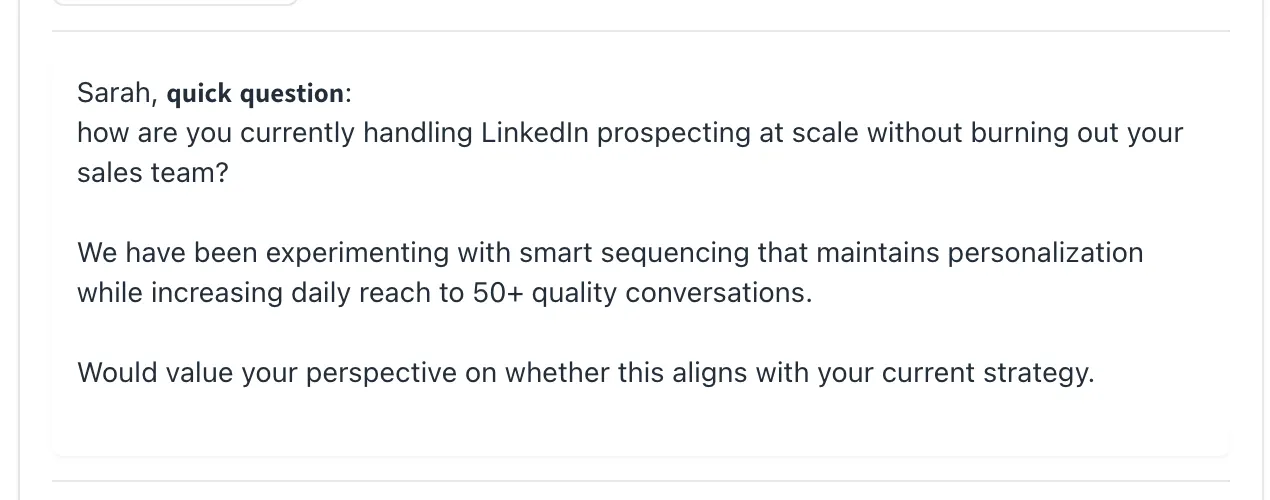Click the word "personalization"

click(x=1044, y=253)
